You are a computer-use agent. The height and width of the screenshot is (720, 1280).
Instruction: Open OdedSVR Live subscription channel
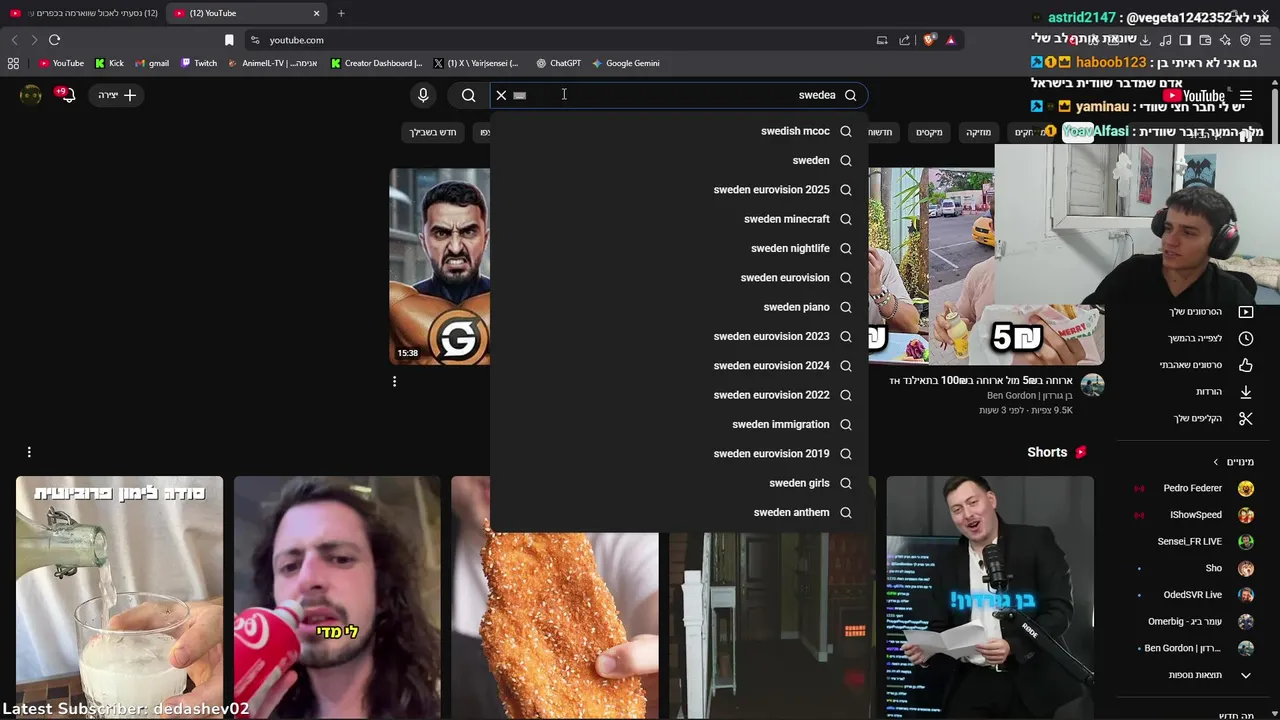point(1196,595)
